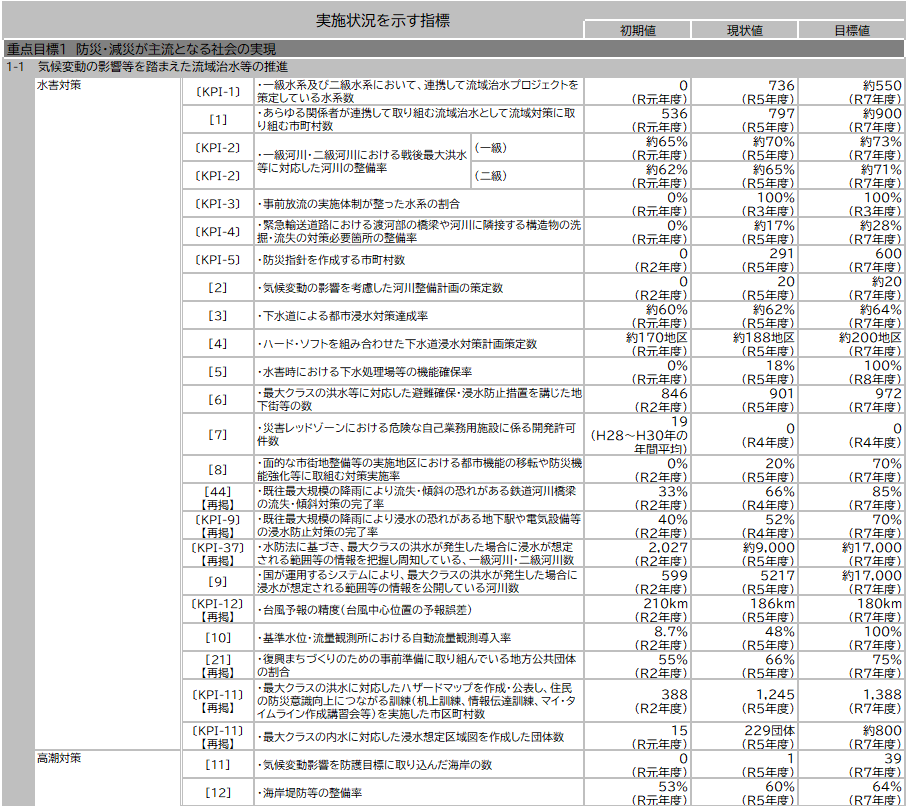Click the 5217 current value cell
Viewport: 908px width, 806px height.
[744, 581]
